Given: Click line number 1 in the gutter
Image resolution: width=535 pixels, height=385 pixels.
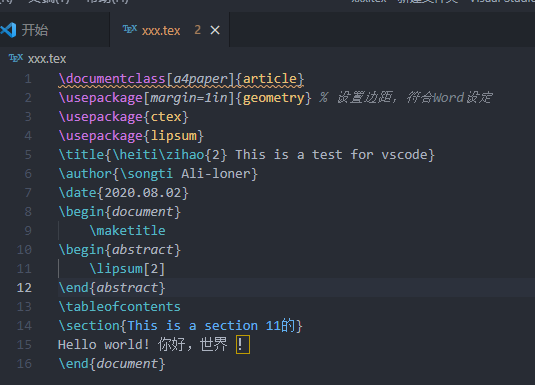Looking at the screenshot, I should pos(28,79).
